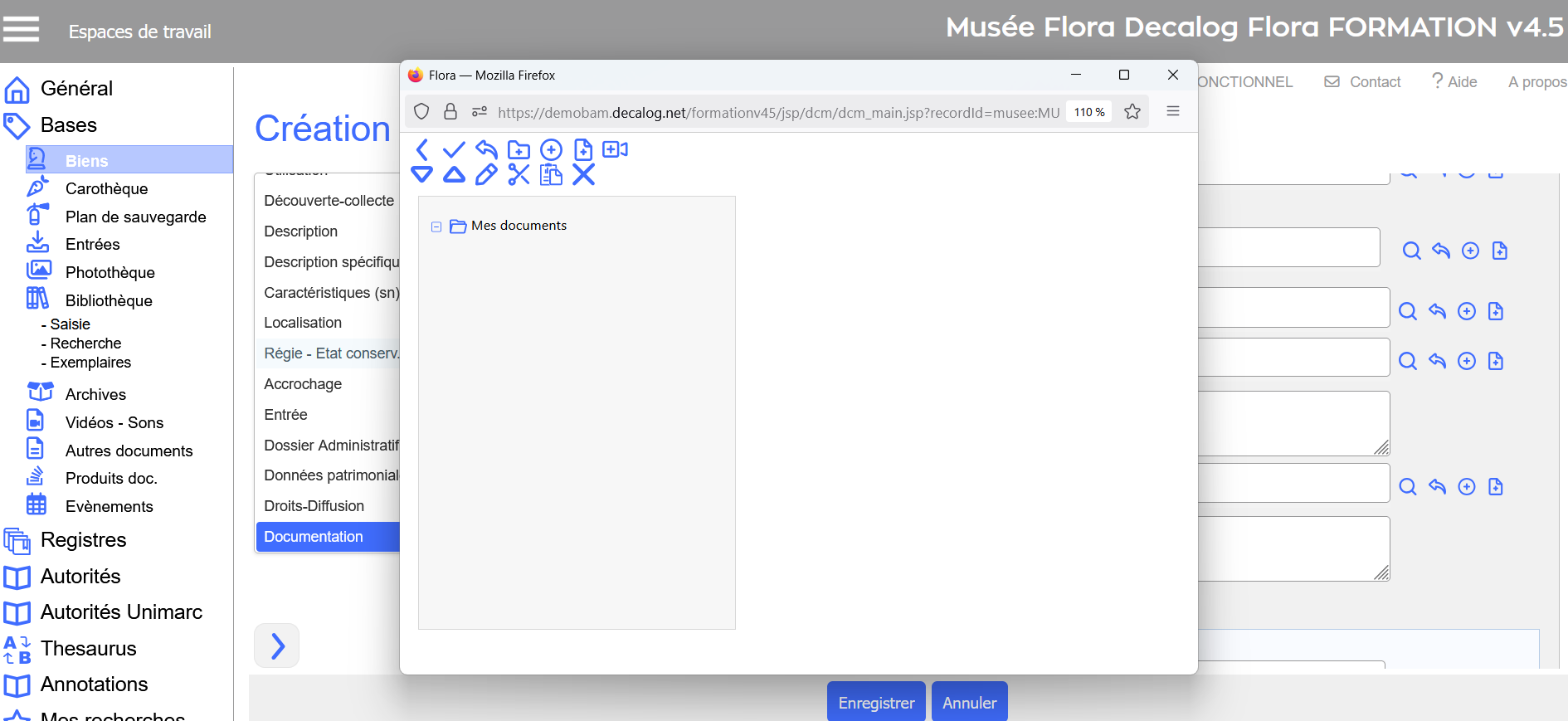
Task: Click the move down triangle icon
Action: tap(421, 175)
